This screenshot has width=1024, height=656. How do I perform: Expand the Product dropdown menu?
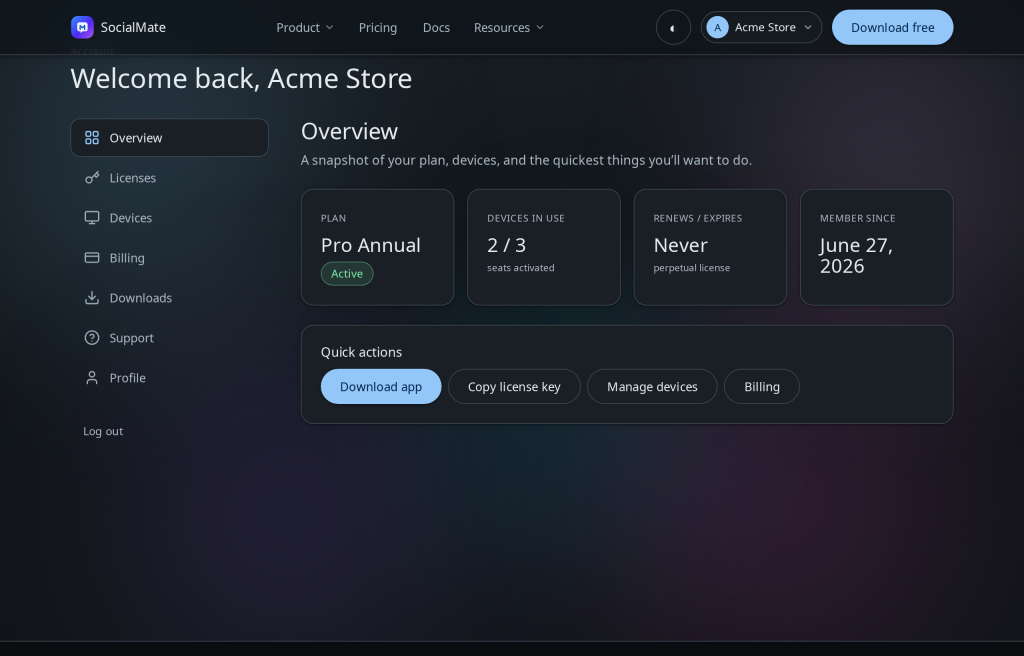(305, 27)
